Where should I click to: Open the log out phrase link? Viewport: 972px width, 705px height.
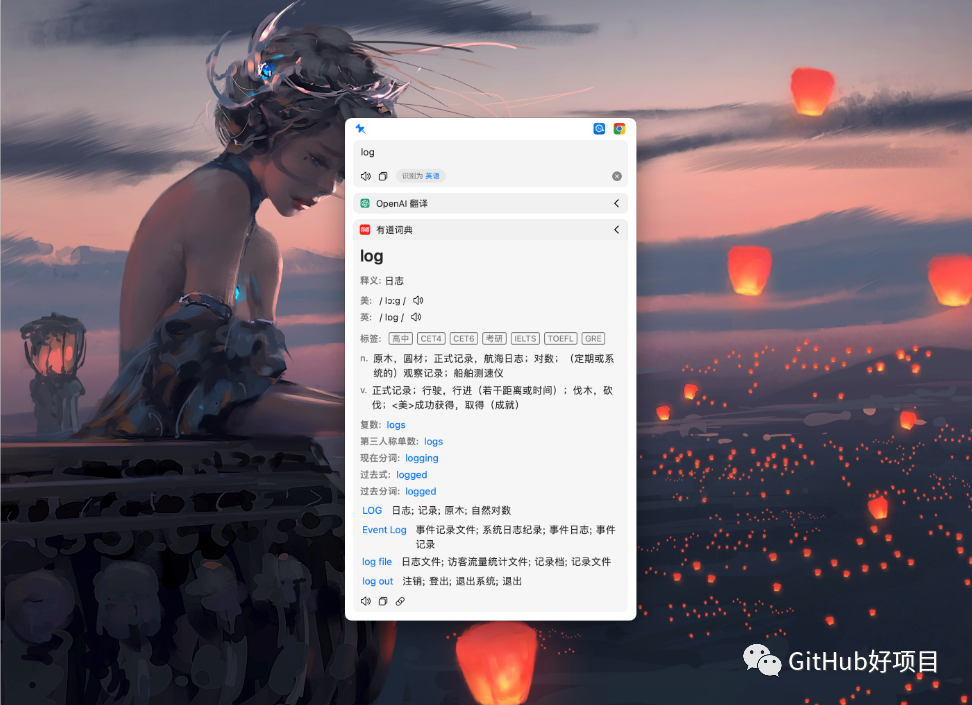pos(378,581)
